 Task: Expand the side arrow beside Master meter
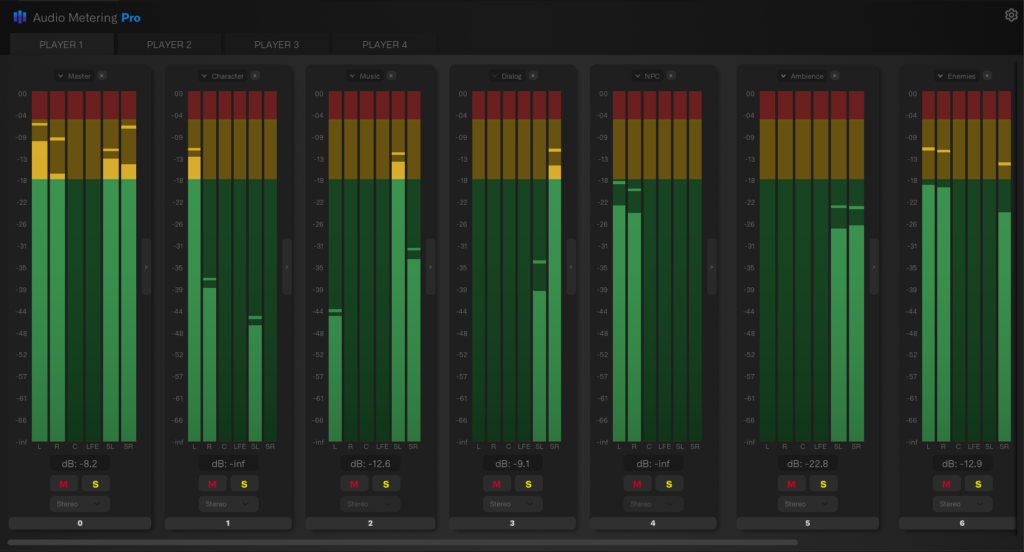[146, 267]
